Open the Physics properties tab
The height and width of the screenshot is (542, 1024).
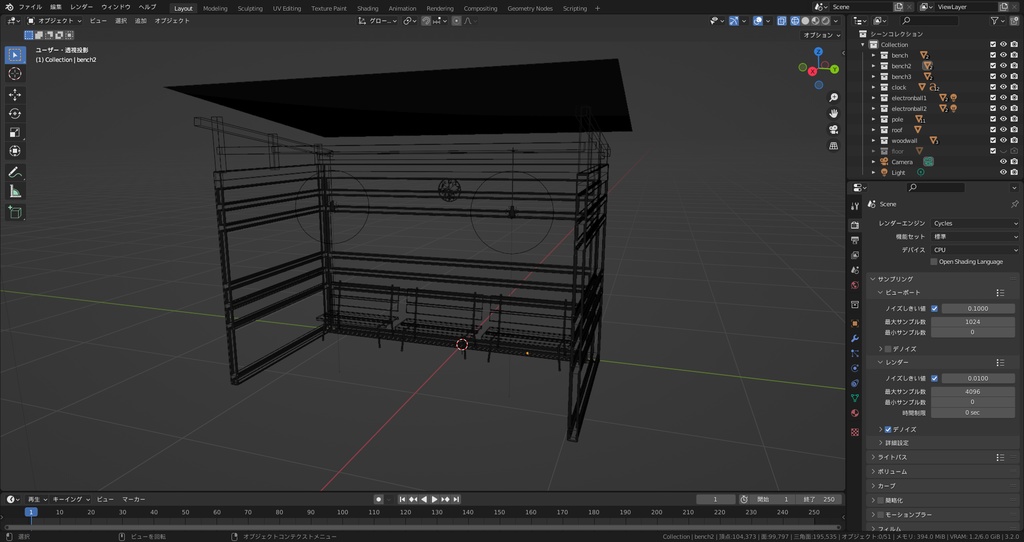[x=855, y=368]
